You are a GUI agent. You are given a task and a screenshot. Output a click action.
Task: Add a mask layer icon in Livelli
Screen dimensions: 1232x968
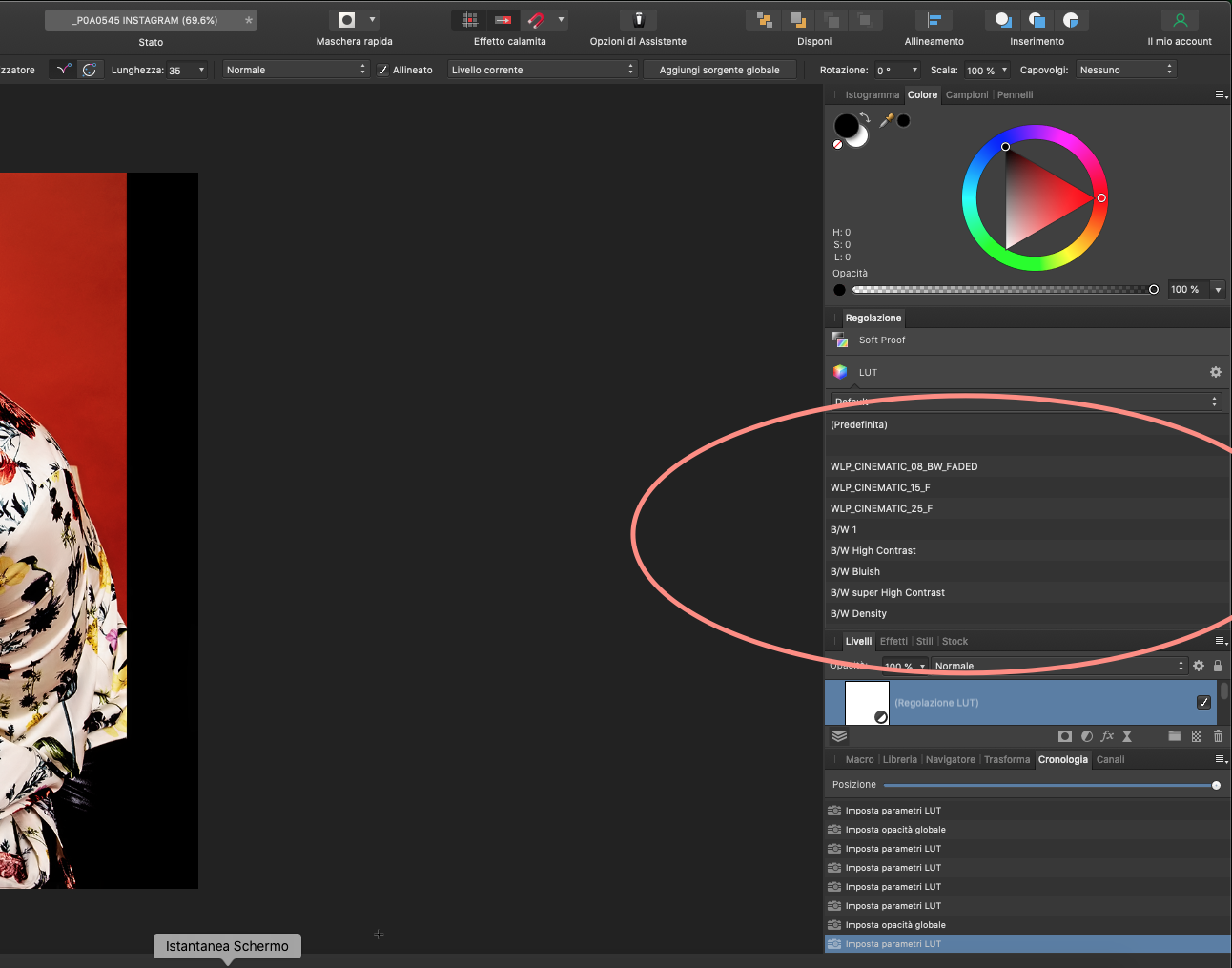click(1065, 736)
